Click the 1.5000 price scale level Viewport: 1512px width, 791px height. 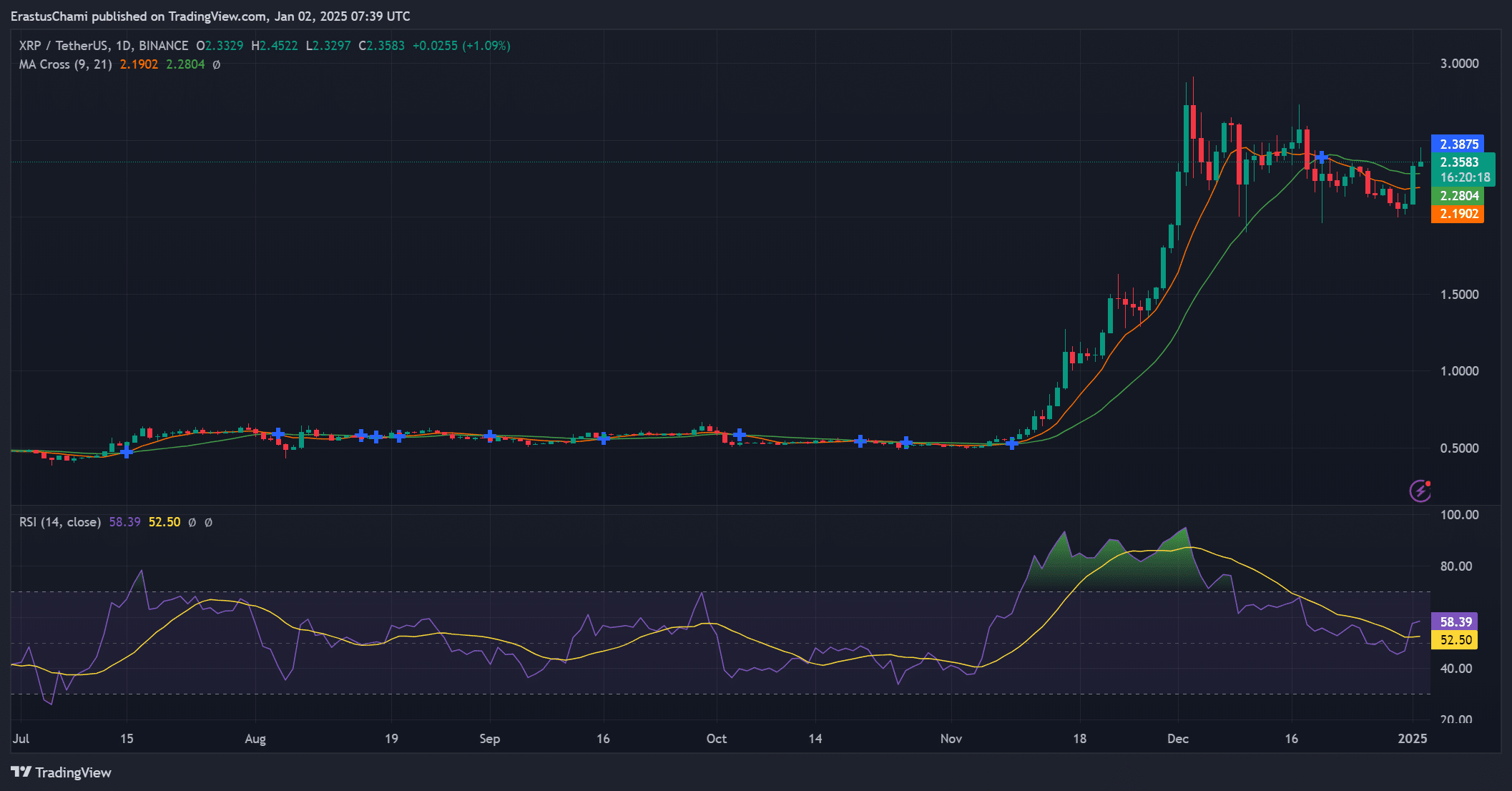1459,295
